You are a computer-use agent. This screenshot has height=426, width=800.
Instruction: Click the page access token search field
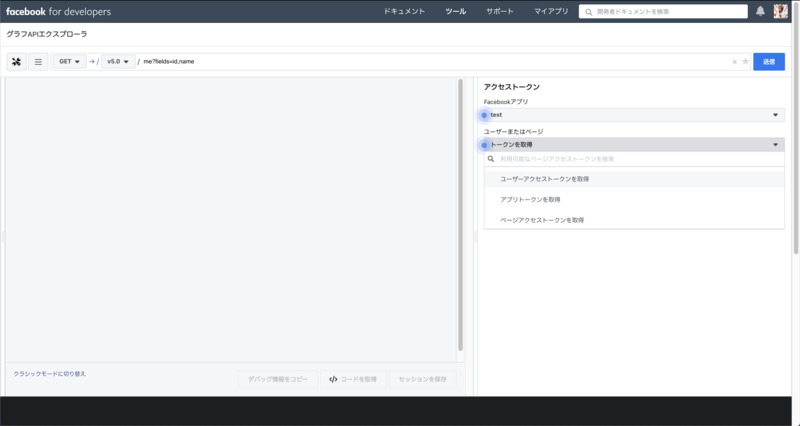(634, 159)
